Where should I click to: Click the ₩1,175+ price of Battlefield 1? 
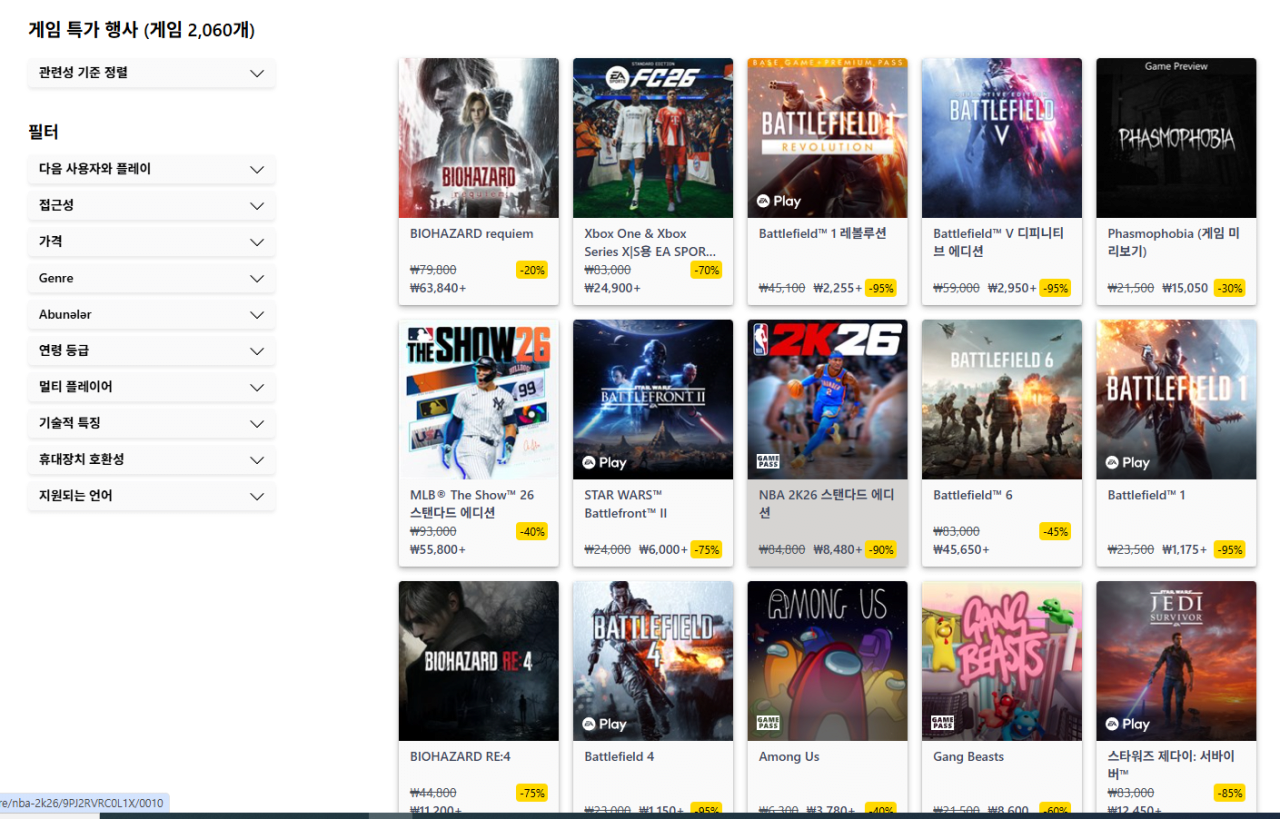(1187, 550)
